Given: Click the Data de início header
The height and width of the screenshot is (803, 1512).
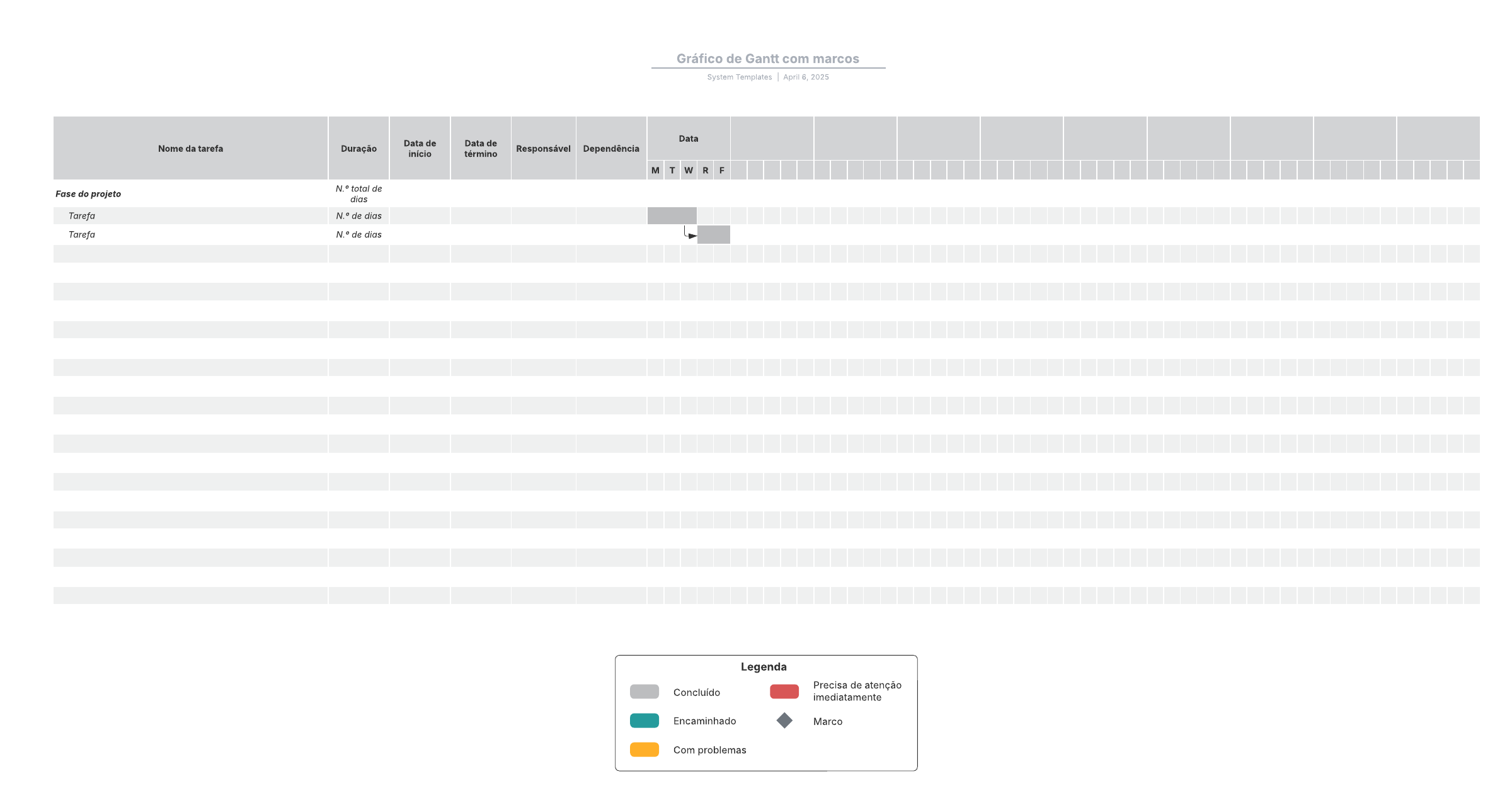Looking at the screenshot, I should click(x=420, y=149).
